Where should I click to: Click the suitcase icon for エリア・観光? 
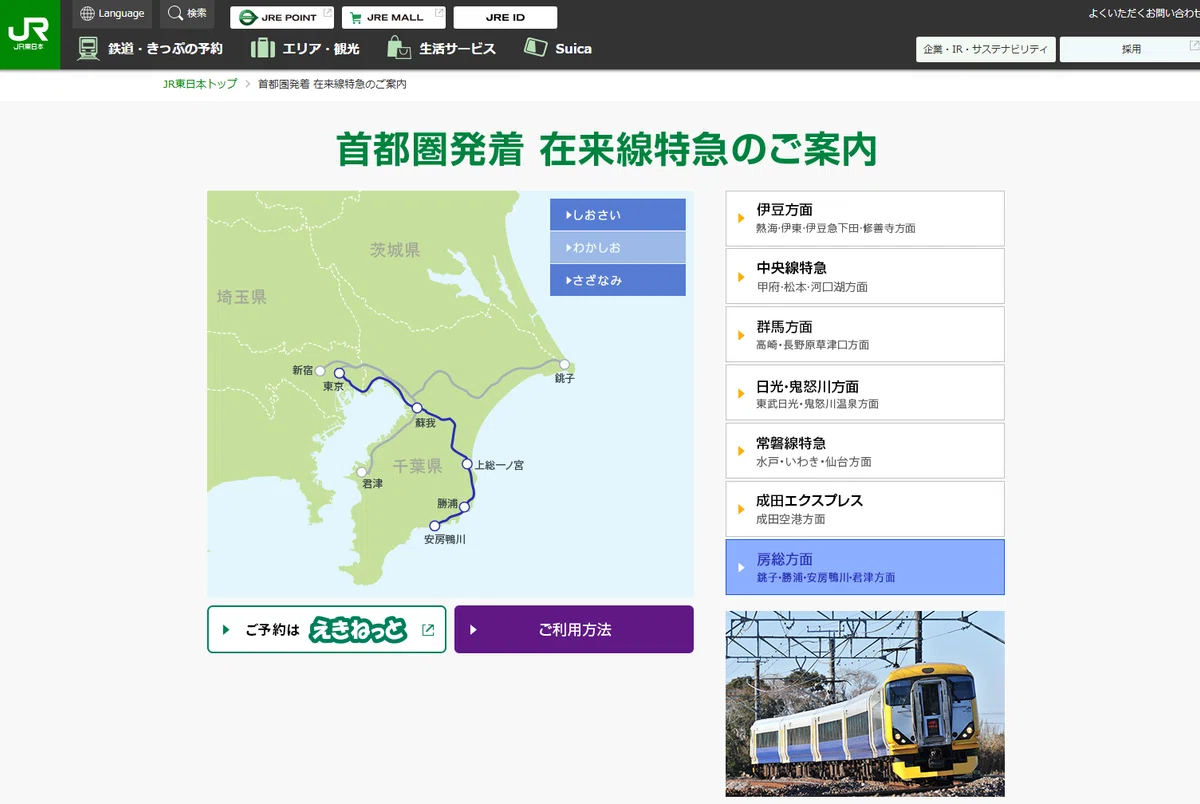[x=262, y=48]
